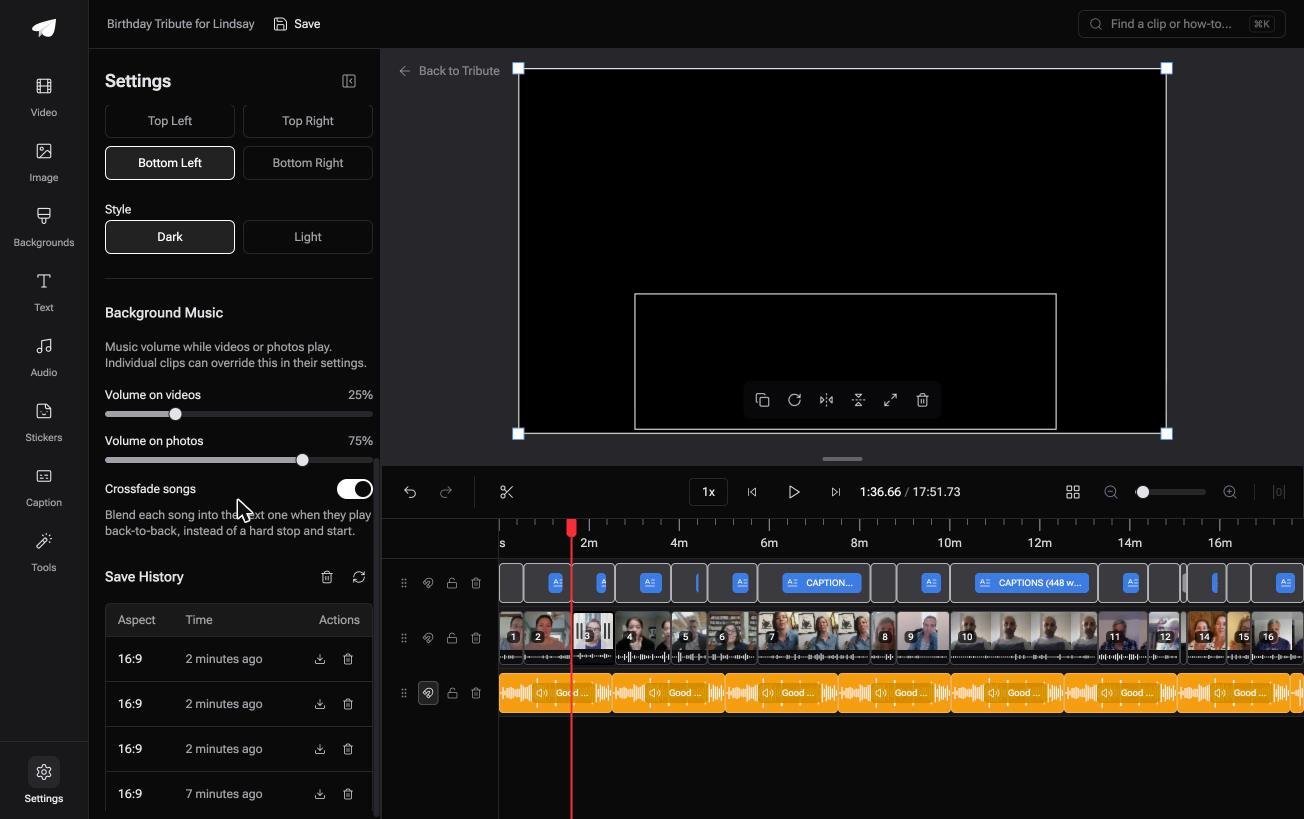
Task: Open the Text panel
Action: (x=44, y=293)
